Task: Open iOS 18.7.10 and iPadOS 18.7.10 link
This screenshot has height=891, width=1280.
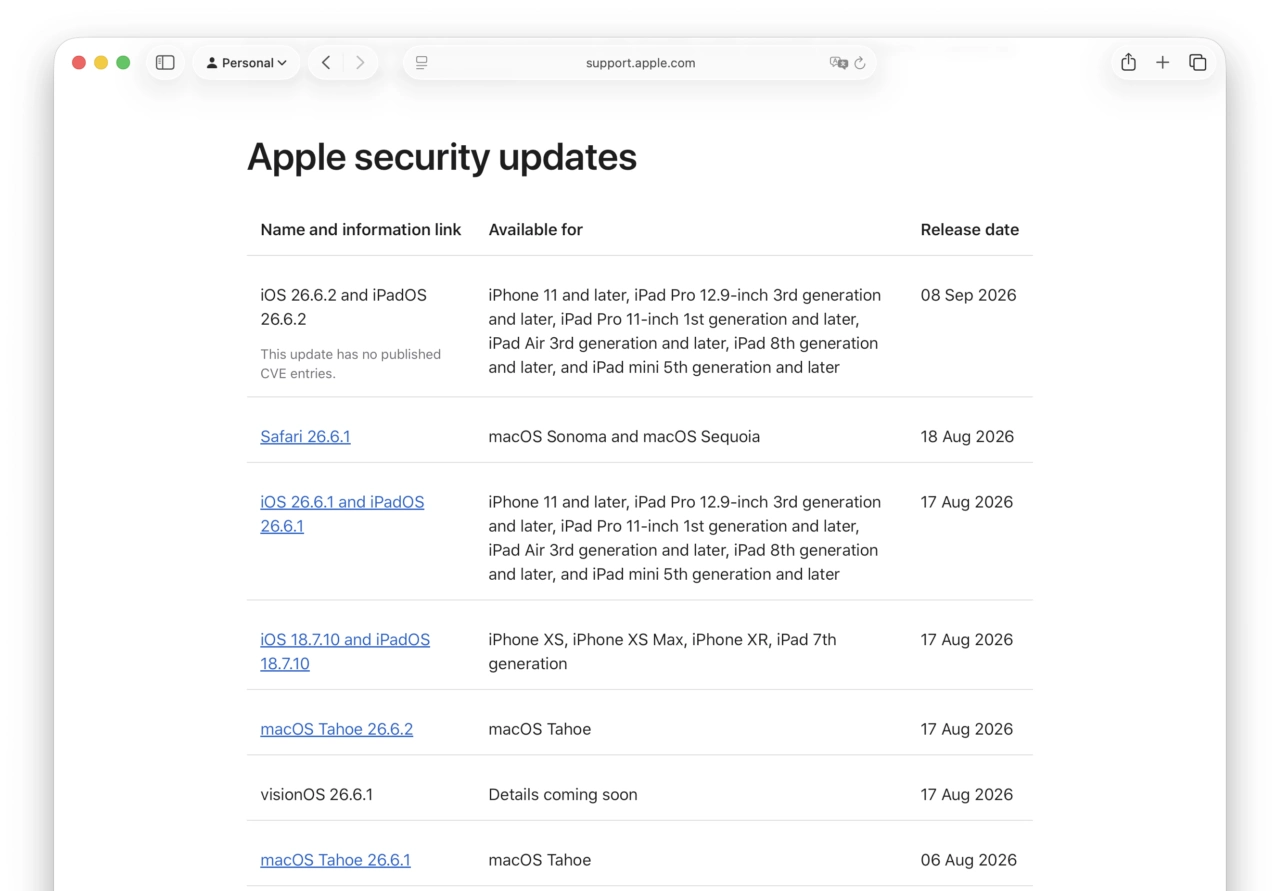Action: (x=345, y=651)
